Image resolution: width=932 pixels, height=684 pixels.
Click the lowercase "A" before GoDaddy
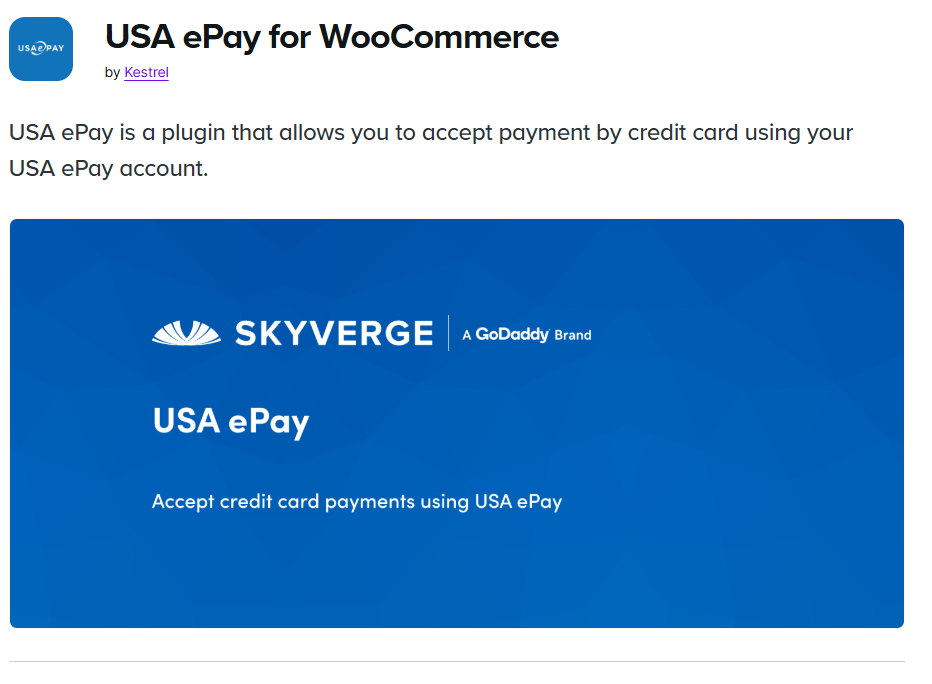(x=467, y=335)
